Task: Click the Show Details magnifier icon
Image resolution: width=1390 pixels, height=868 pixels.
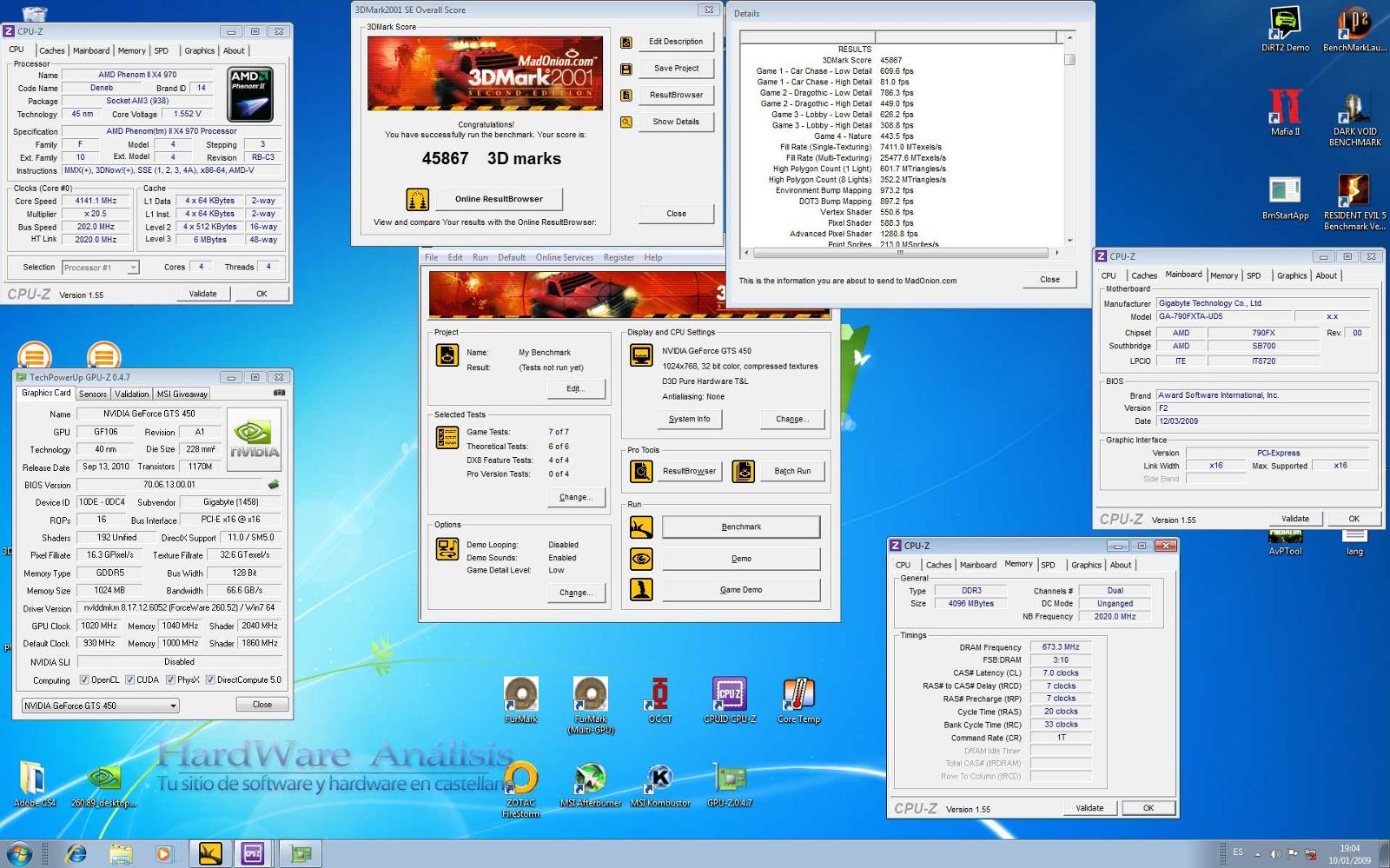Action: [x=625, y=123]
